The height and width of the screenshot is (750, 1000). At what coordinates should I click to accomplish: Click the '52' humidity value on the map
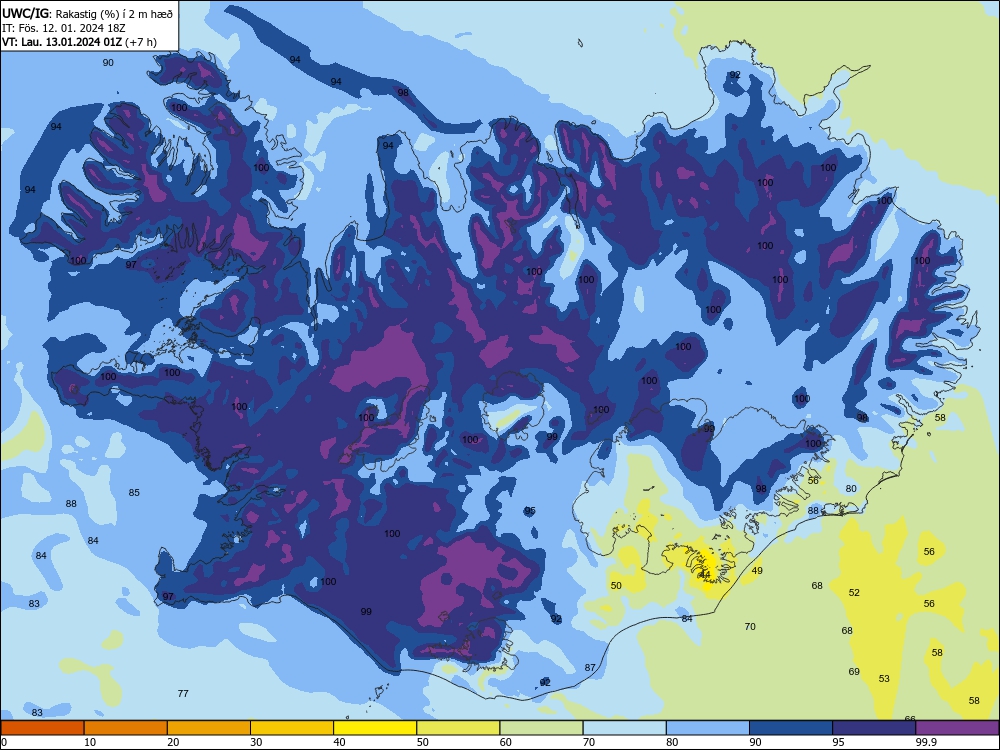click(x=854, y=592)
